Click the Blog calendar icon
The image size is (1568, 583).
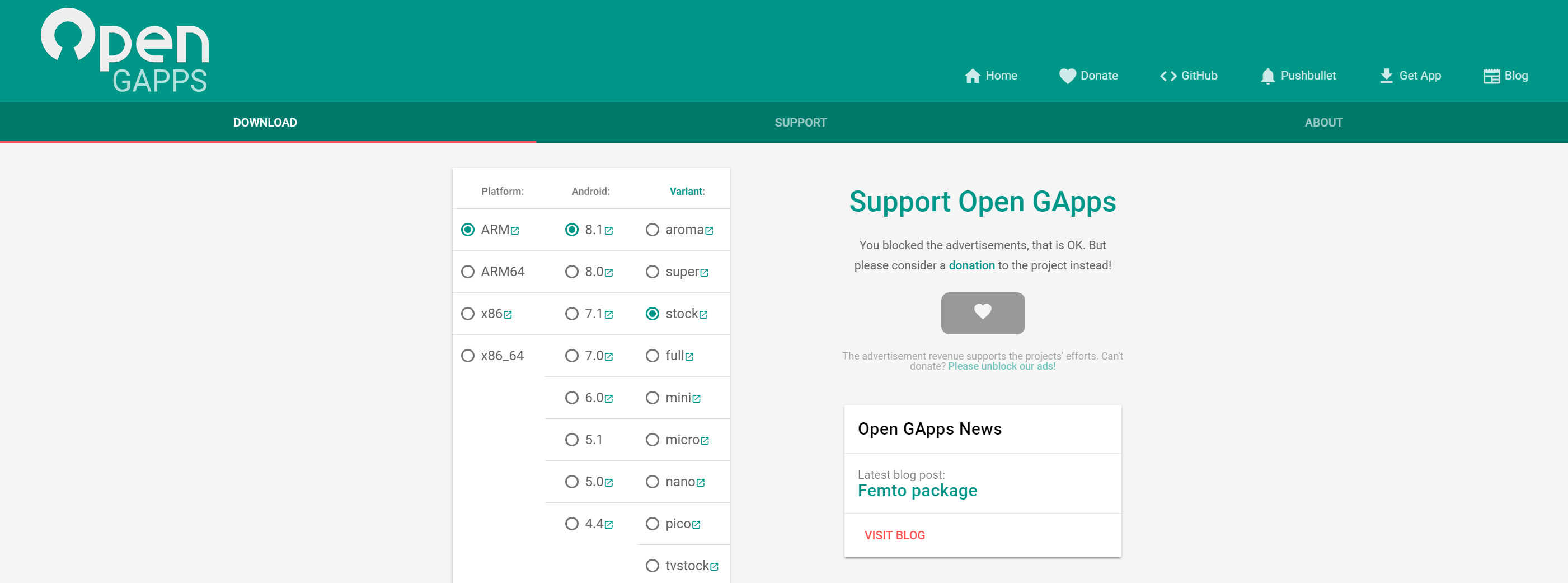(1491, 76)
